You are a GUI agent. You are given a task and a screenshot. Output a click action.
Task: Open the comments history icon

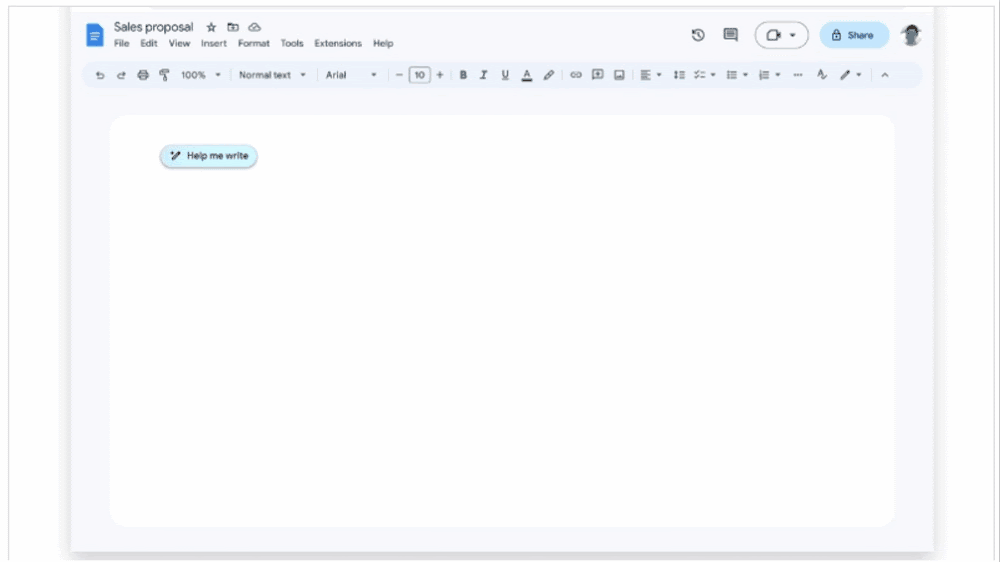point(730,35)
